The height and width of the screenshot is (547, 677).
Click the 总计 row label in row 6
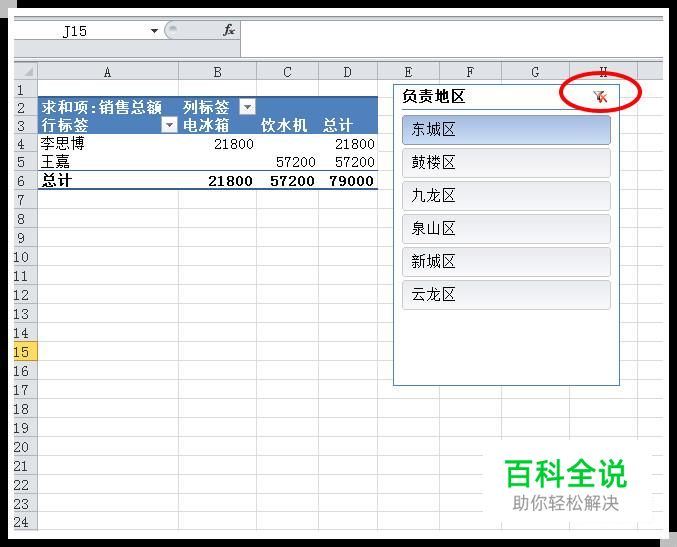click(x=108, y=180)
